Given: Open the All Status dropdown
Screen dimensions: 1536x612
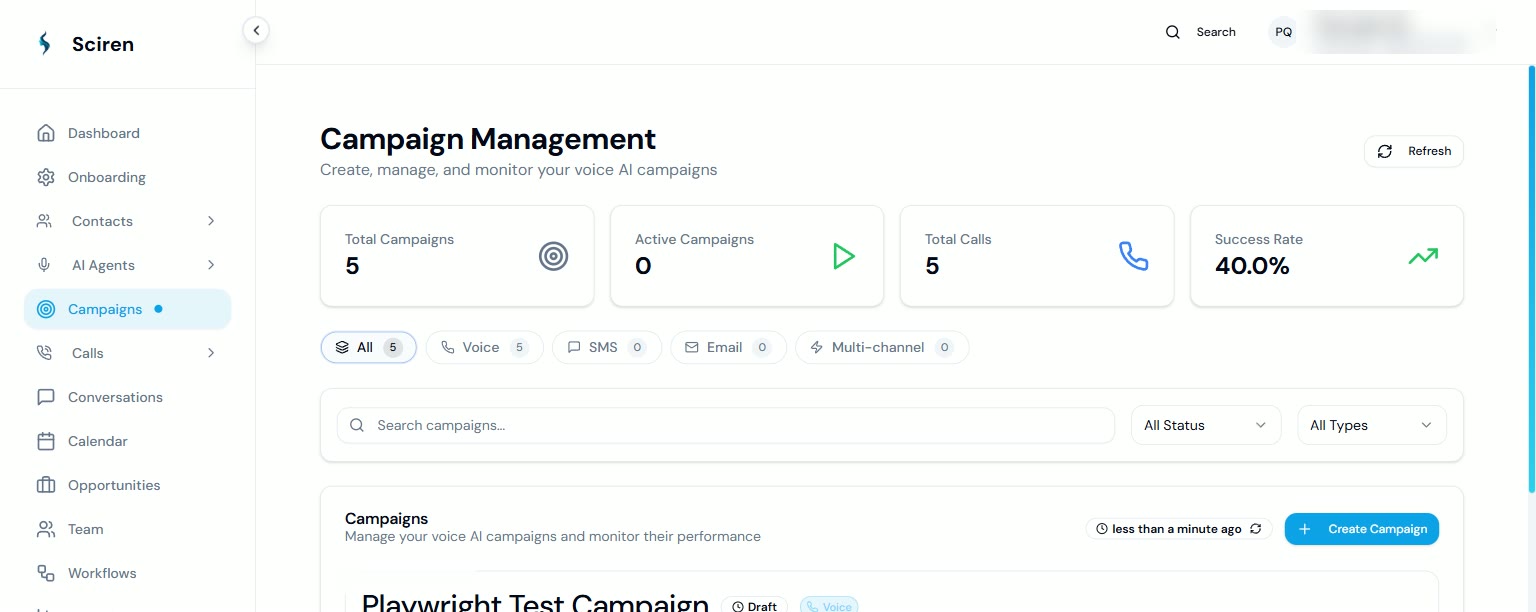Looking at the screenshot, I should (x=1206, y=425).
